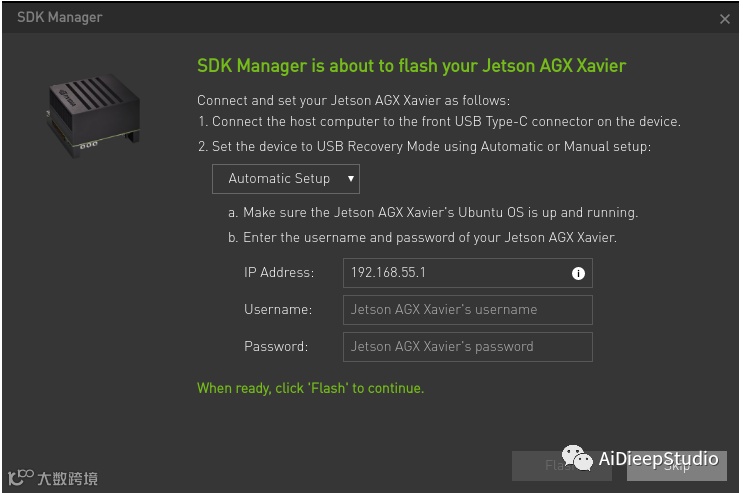
Task: Click 'When ready, click Flash to continue' text
Action: 310,388
